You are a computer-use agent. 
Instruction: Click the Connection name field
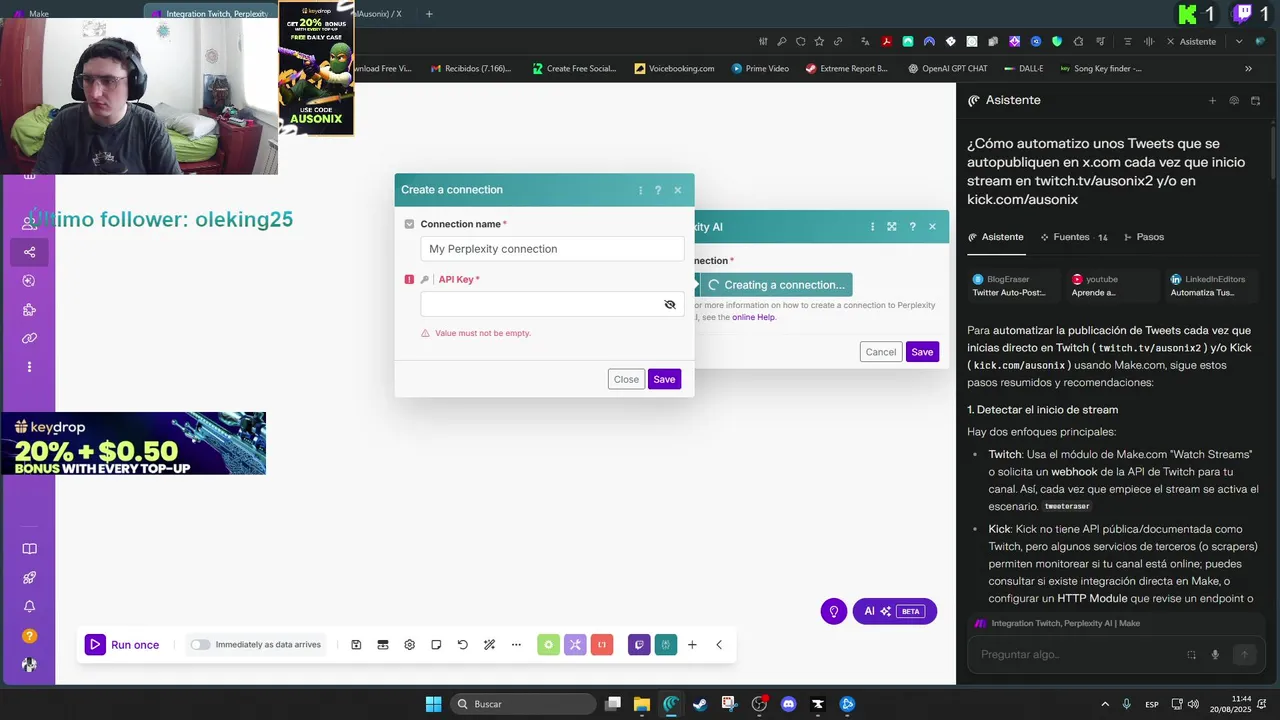tap(552, 249)
